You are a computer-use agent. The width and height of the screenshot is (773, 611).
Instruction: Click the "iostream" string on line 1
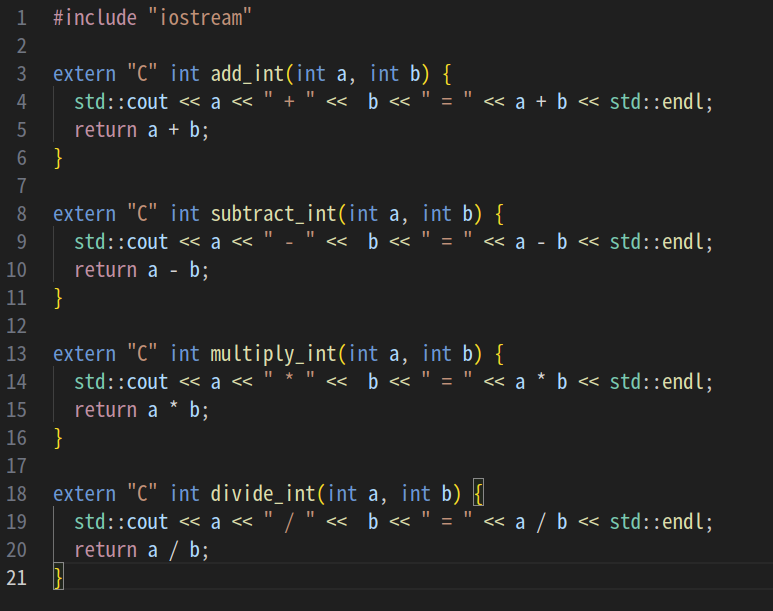pos(200,18)
